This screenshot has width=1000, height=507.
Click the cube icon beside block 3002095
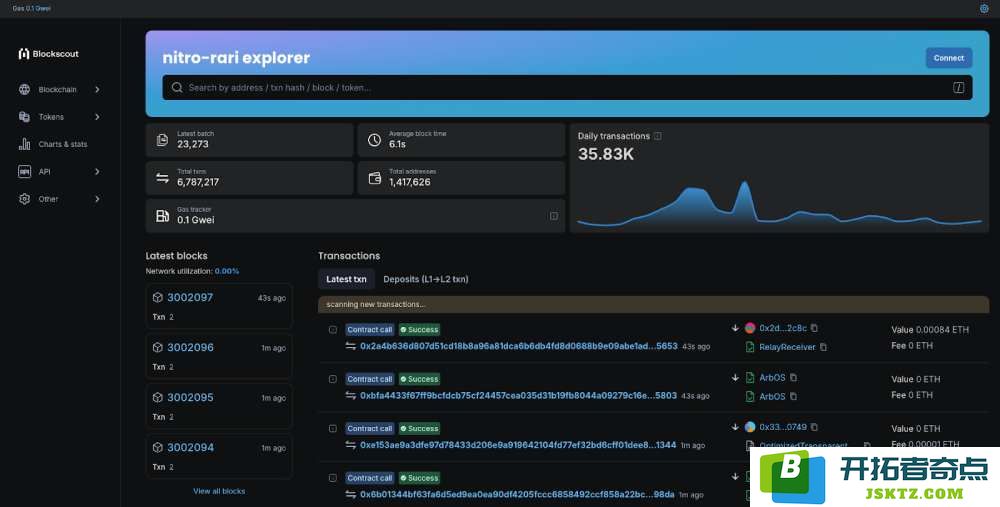158,397
